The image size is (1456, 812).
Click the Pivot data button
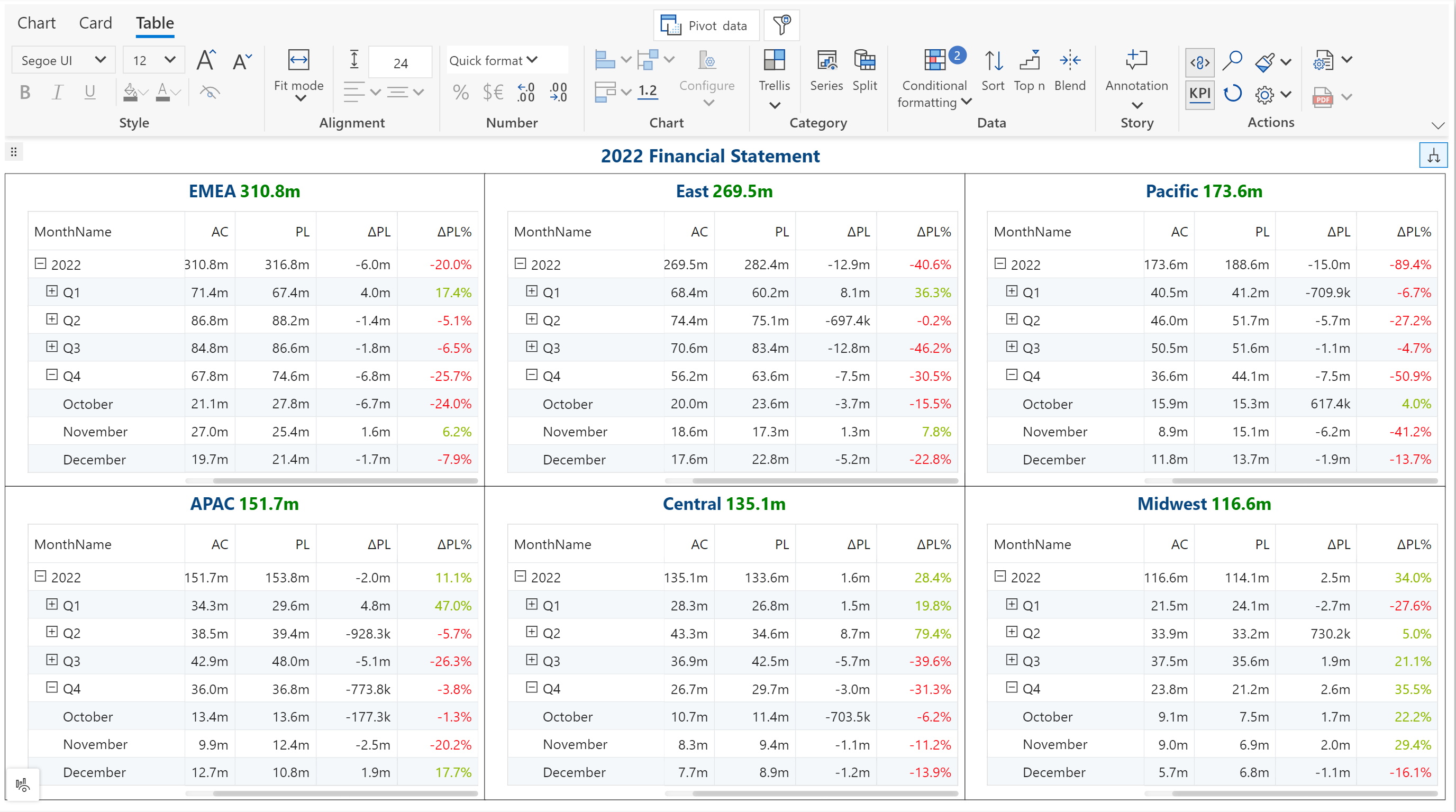[x=705, y=25]
